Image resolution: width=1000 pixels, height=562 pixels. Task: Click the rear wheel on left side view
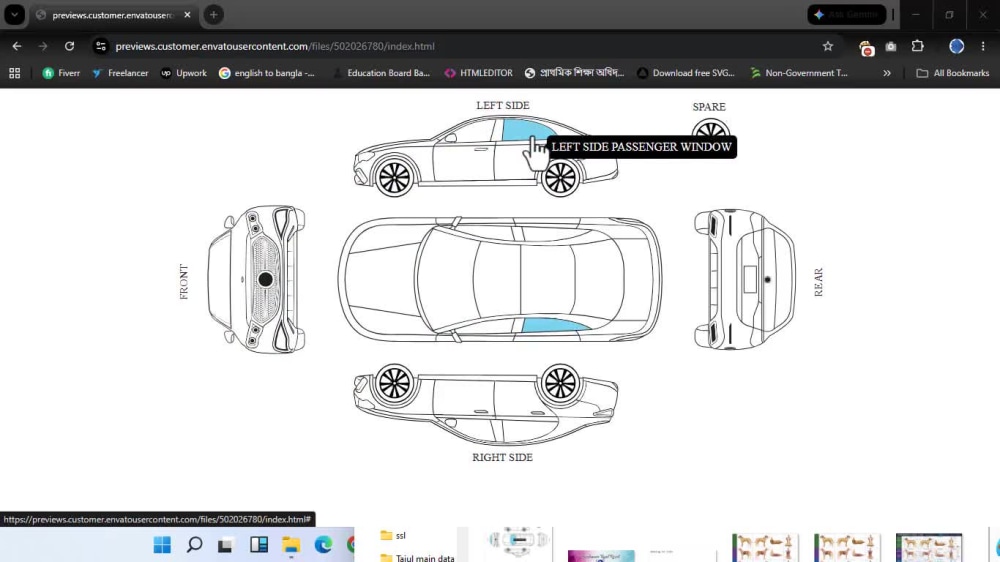[x=560, y=177]
